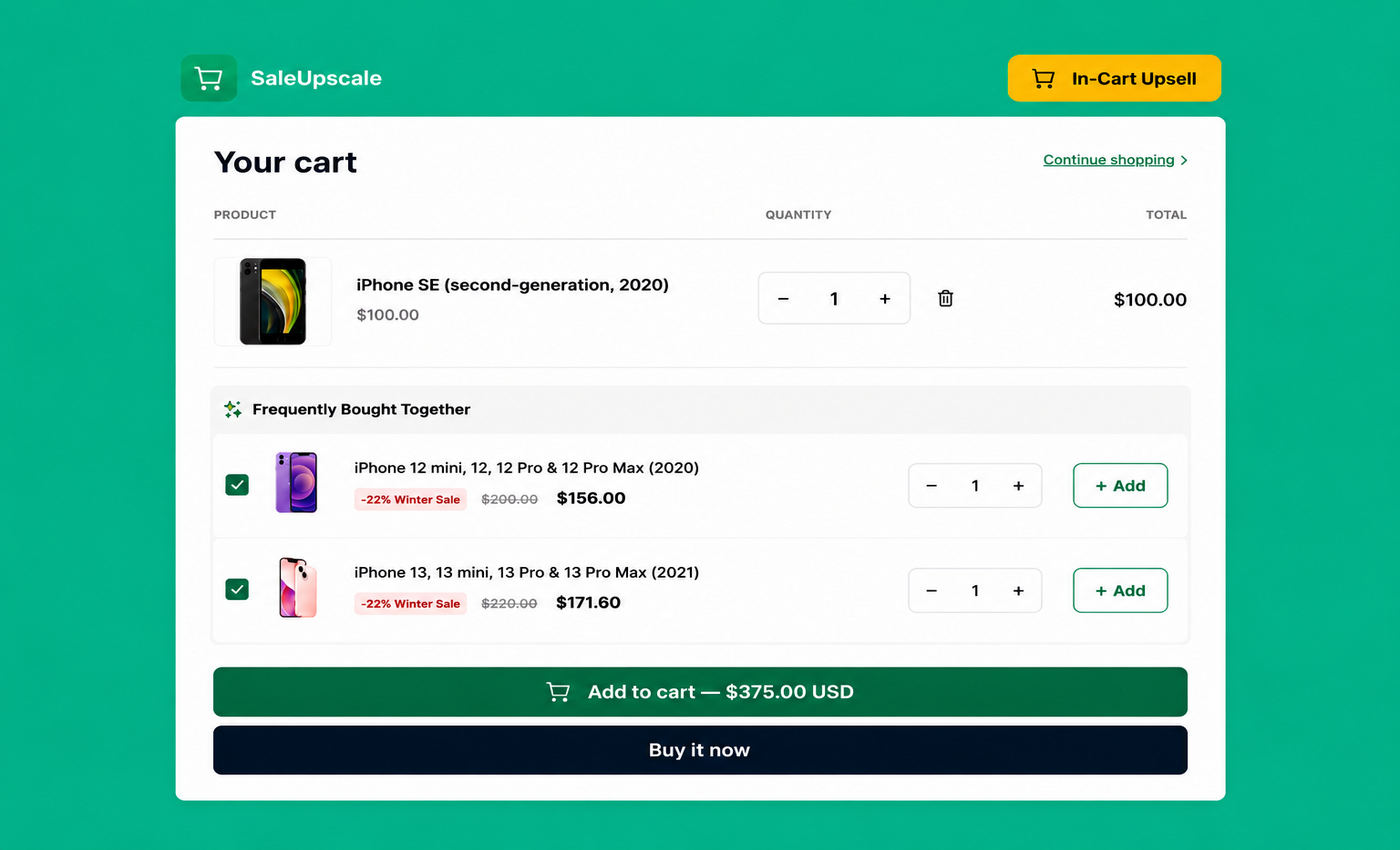
Task: Open the pink iPhone 13 thumbnail
Action: 297,587
